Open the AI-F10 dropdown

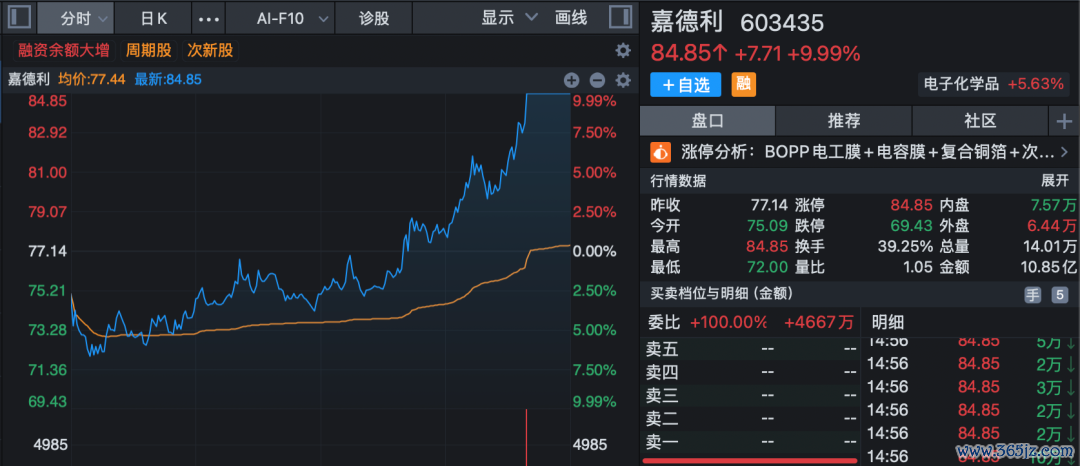pyautogui.click(x=280, y=18)
